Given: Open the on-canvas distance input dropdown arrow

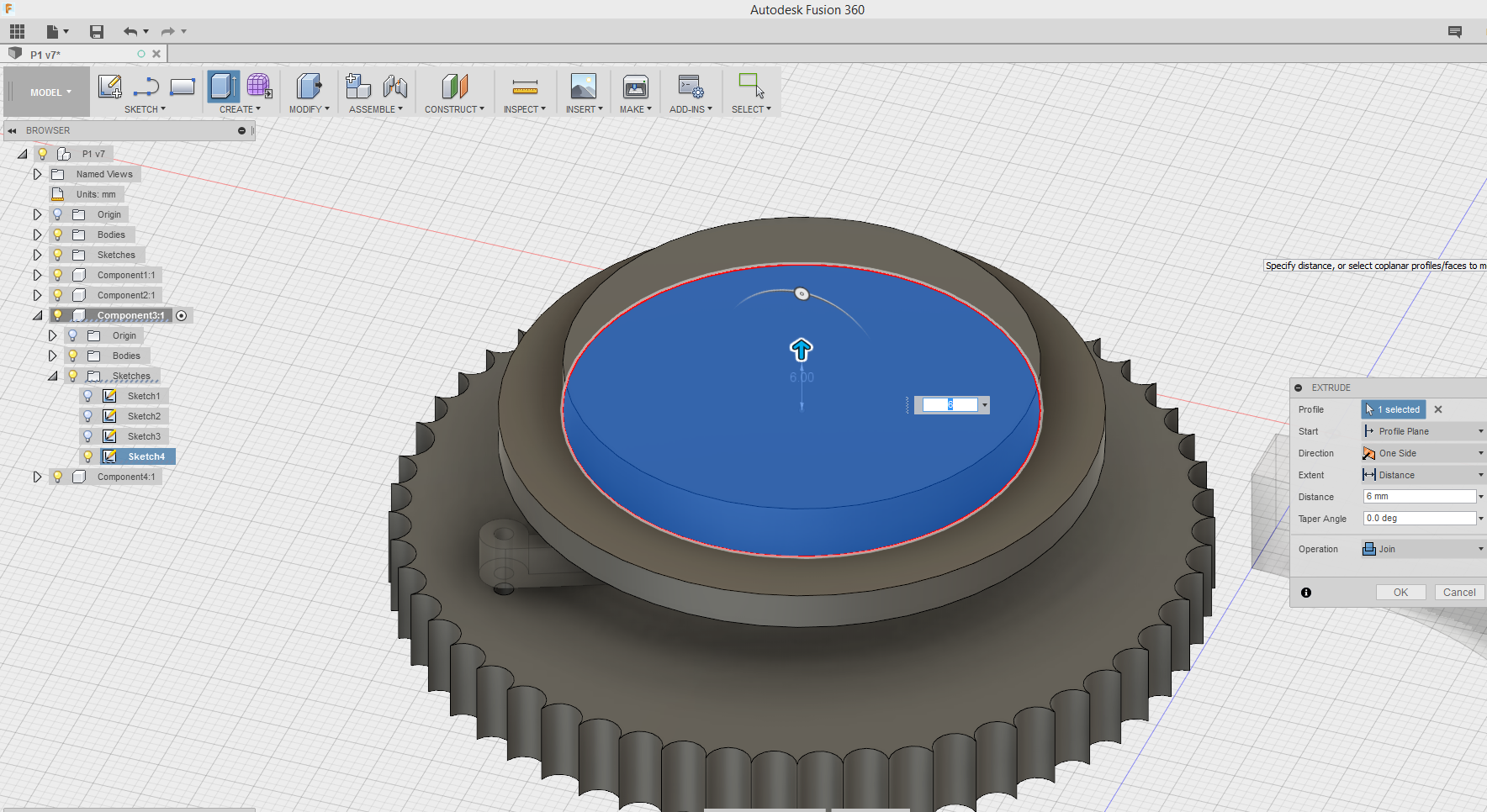Looking at the screenshot, I should [984, 405].
